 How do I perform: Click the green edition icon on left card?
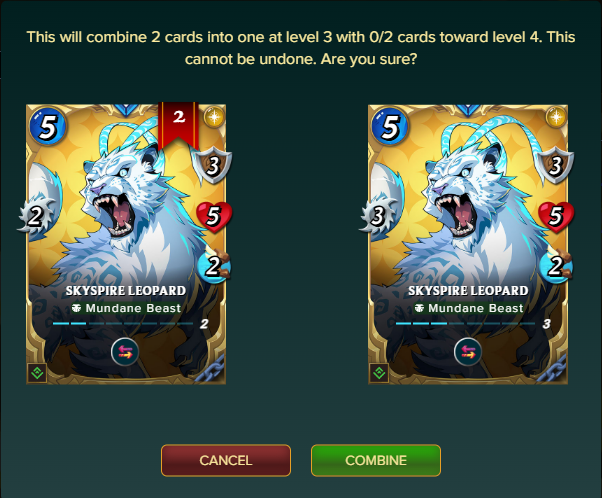(x=37, y=372)
